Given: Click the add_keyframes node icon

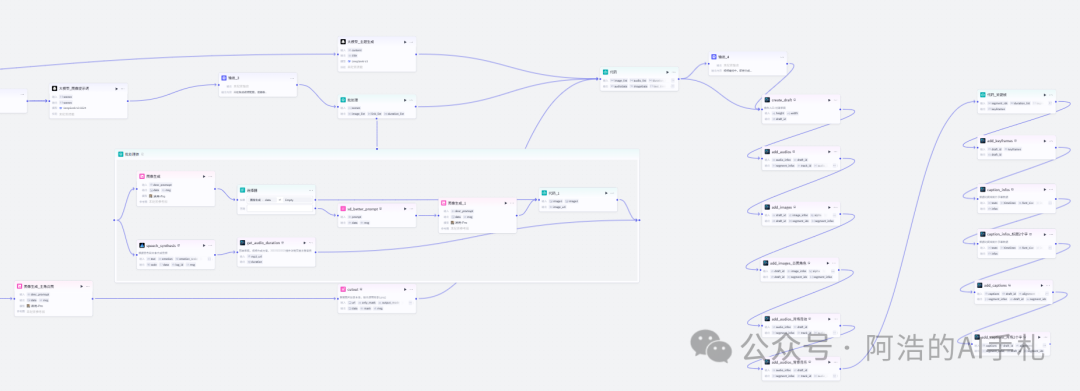Looking at the screenshot, I should (983, 140).
